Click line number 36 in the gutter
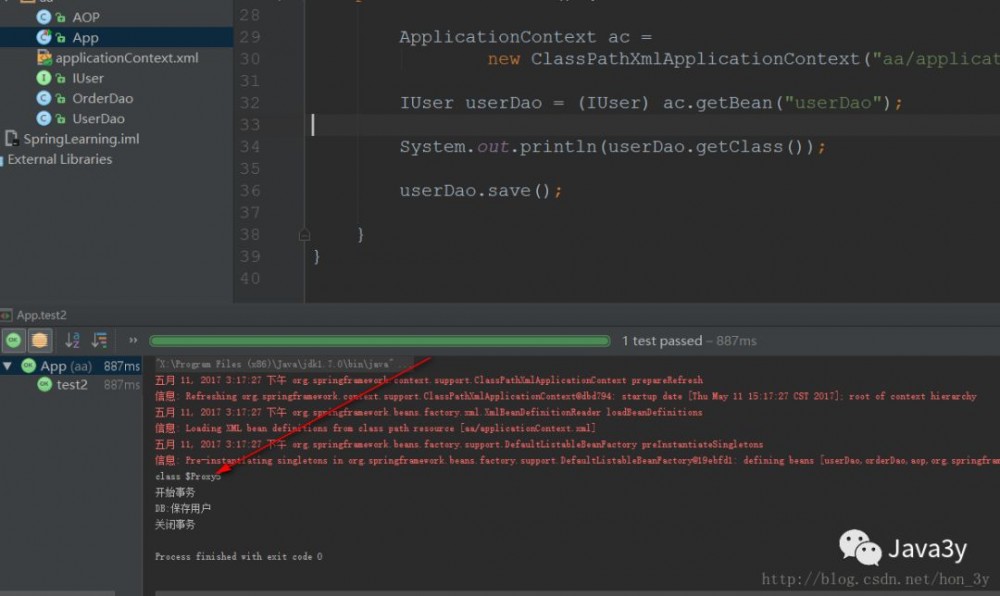 (x=250, y=191)
